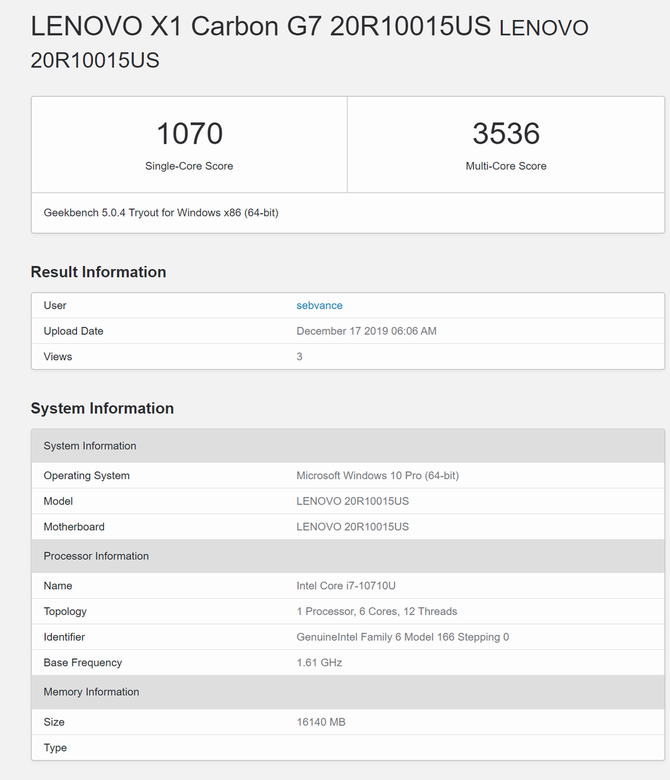Click the Intel Core i7-10710U processor name

346,586
